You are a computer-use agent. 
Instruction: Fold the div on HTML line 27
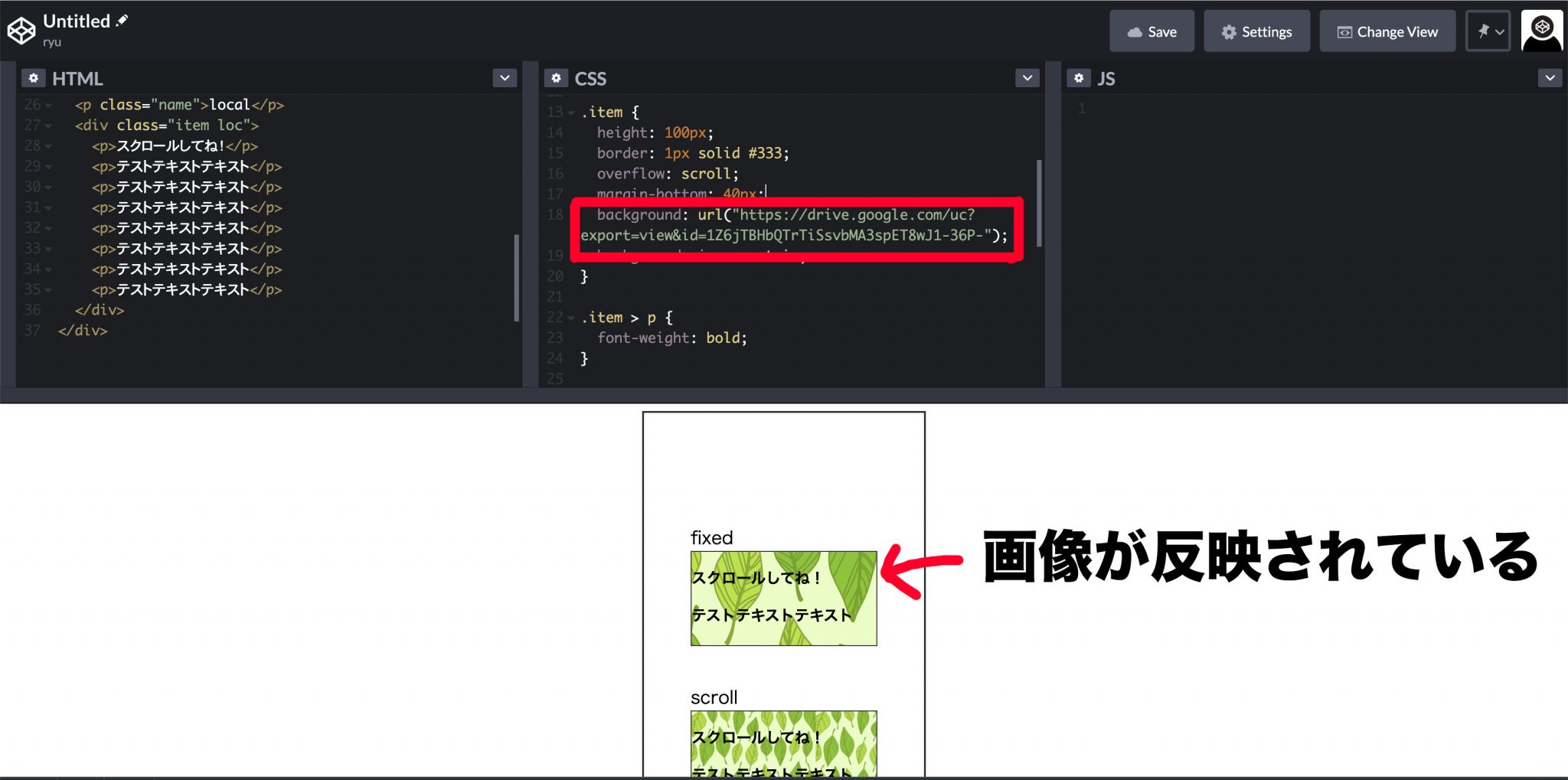(x=48, y=125)
